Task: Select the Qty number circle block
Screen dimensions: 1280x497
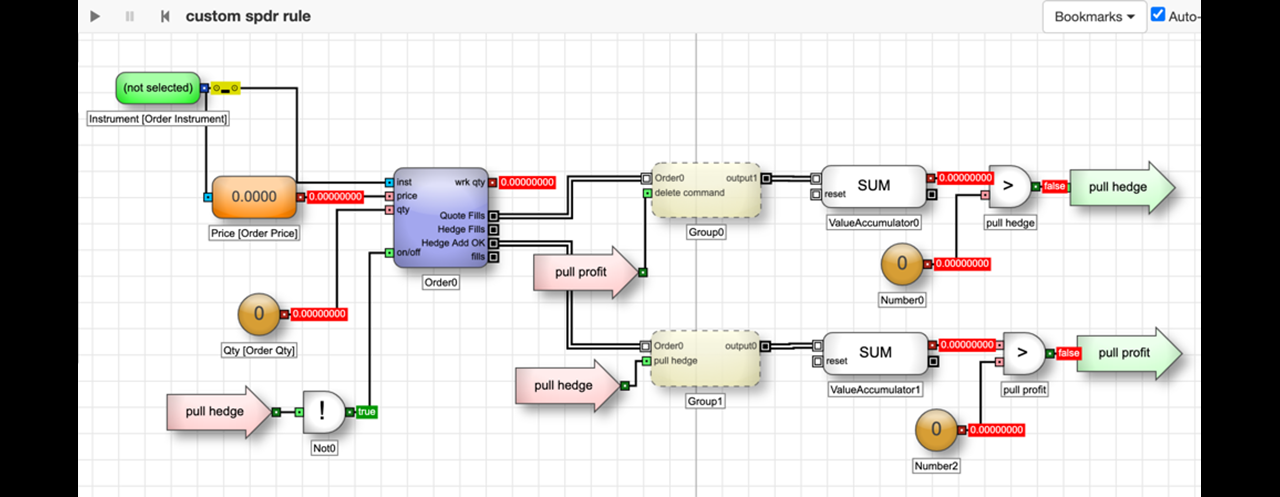Action: coord(259,314)
